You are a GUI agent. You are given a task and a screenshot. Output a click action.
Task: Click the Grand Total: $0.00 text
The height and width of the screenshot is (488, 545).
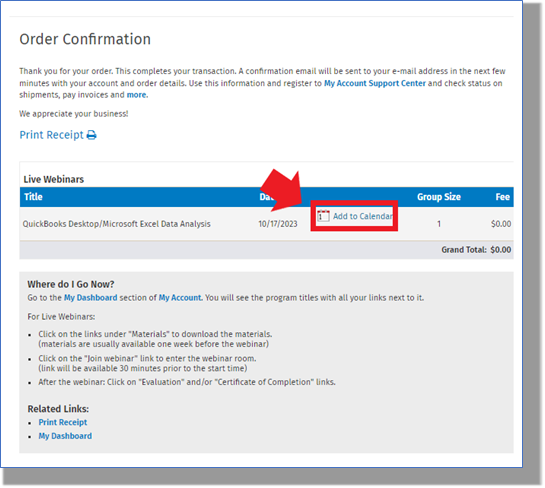476,250
